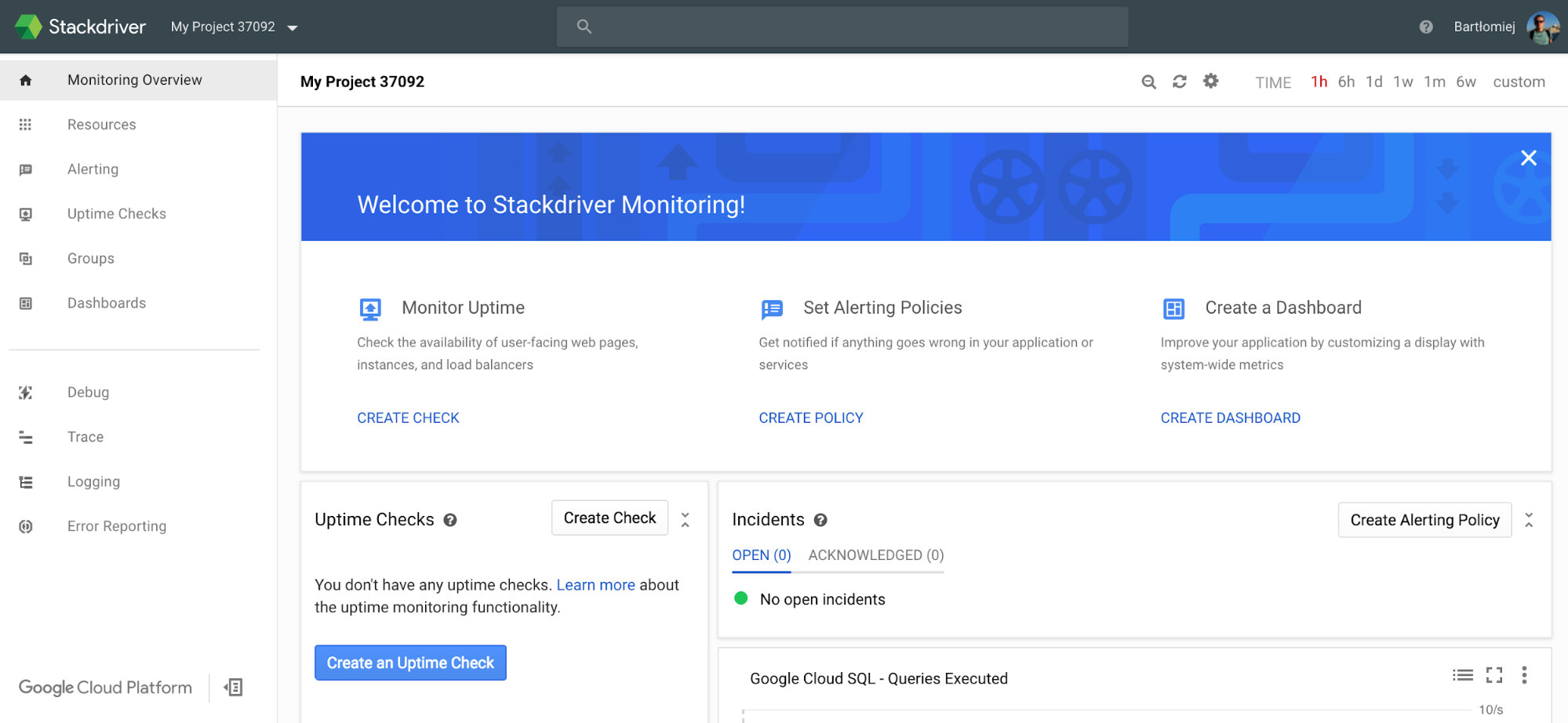The image size is (1568, 723).
Task: Select the 1m time range
Action: pos(1435,82)
